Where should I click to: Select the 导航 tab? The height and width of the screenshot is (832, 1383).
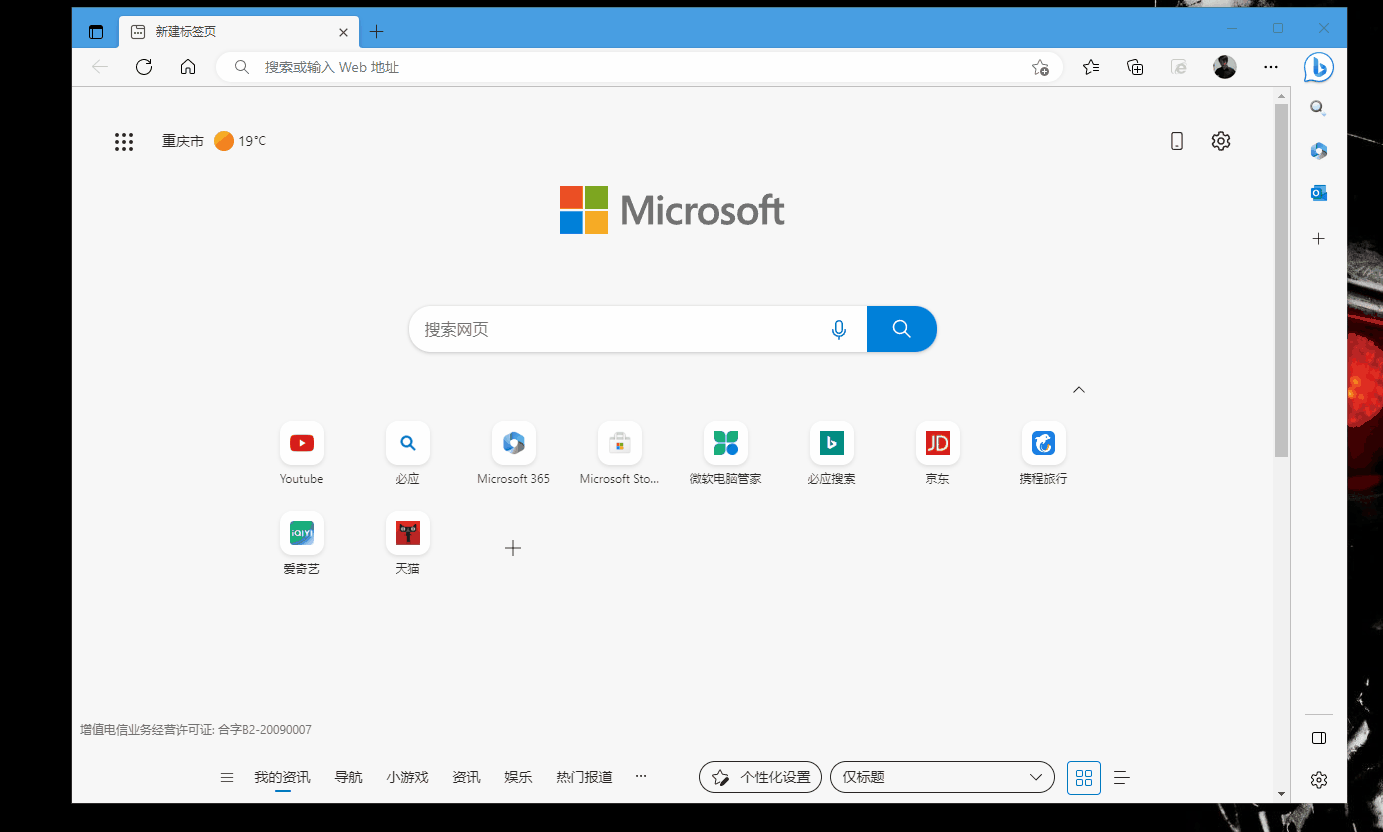[x=349, y=777]
